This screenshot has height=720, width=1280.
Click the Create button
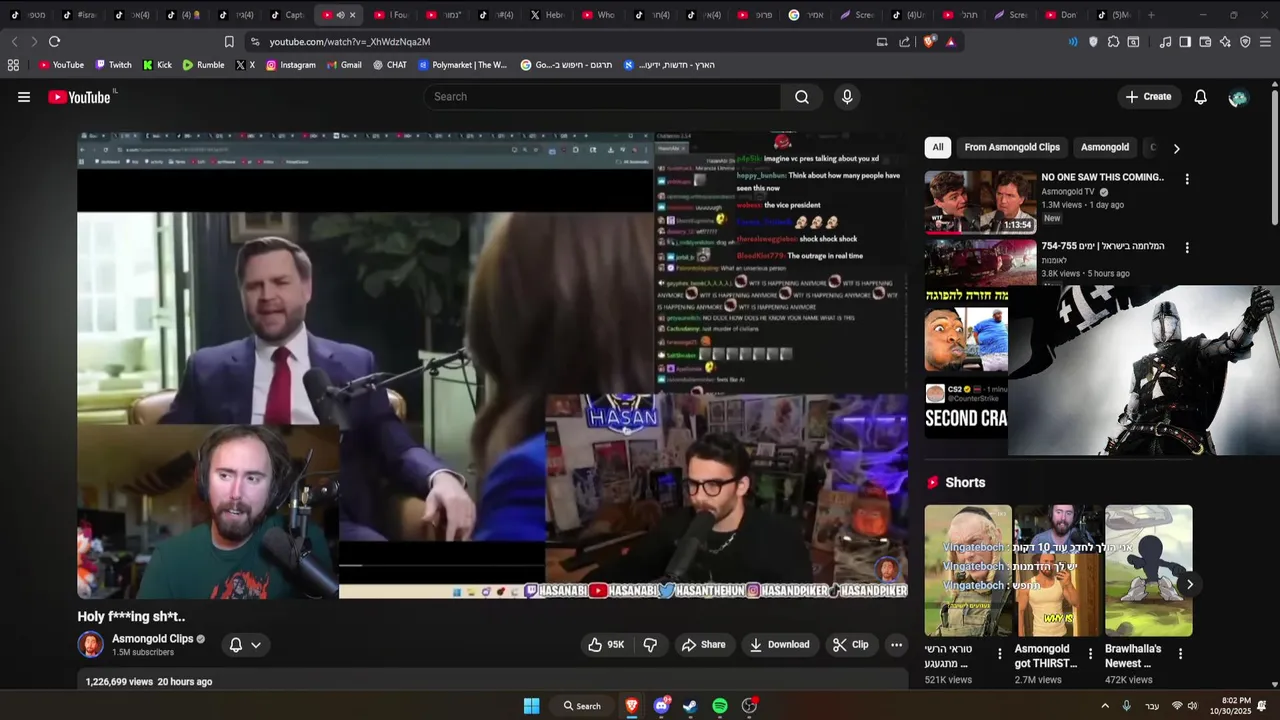(1148, 97)
